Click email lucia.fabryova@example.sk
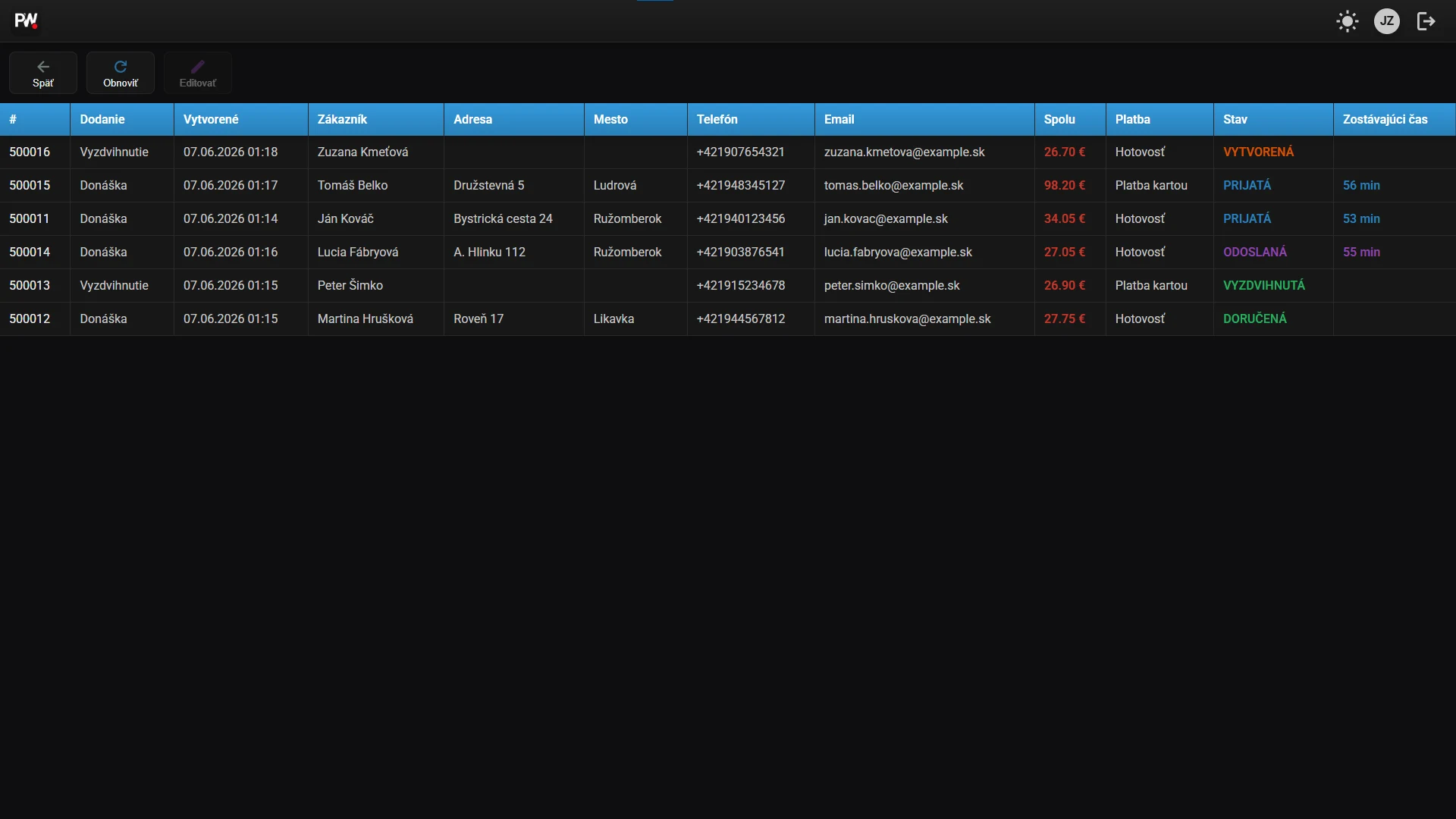Viewport: 1456px width, 819px height. click(x=898, y=252)
